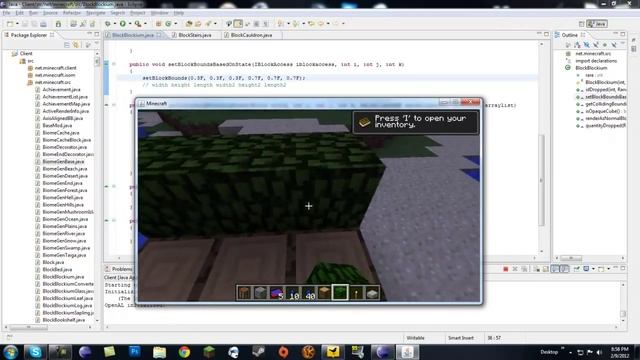The width and height of the screenshot is (640, 360).
Task: Select Achievement.java in Package Explorer
Action: click(61, 89)
